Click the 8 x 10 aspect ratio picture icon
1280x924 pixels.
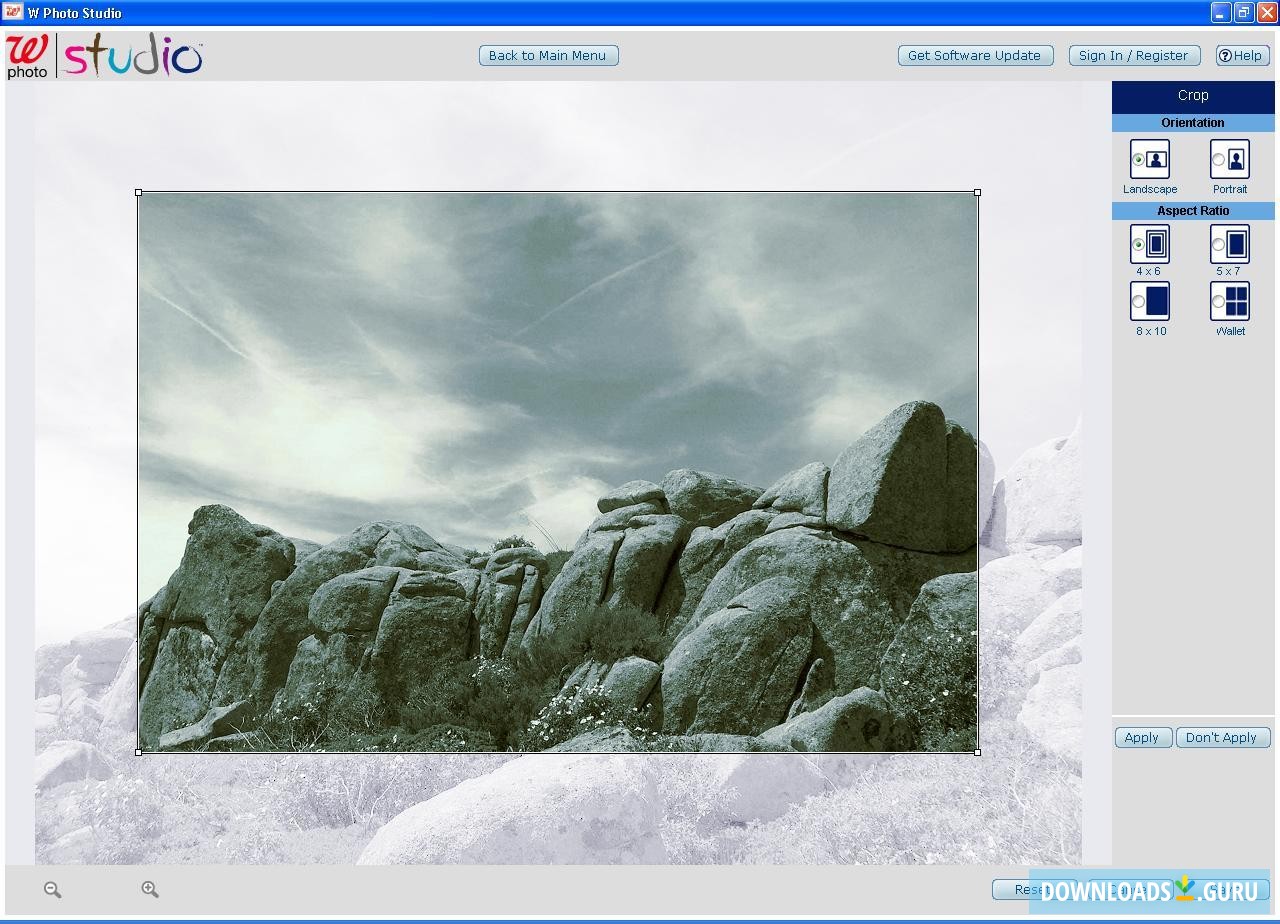tap(1157, 301)
